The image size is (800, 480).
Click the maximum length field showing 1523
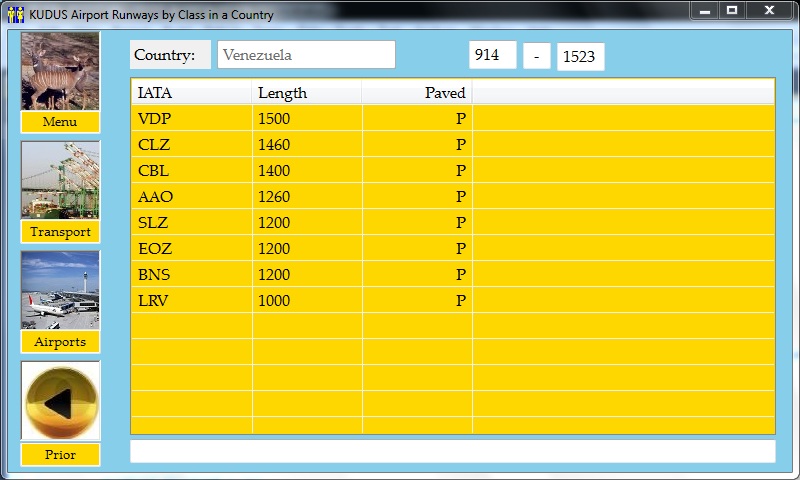580,56
